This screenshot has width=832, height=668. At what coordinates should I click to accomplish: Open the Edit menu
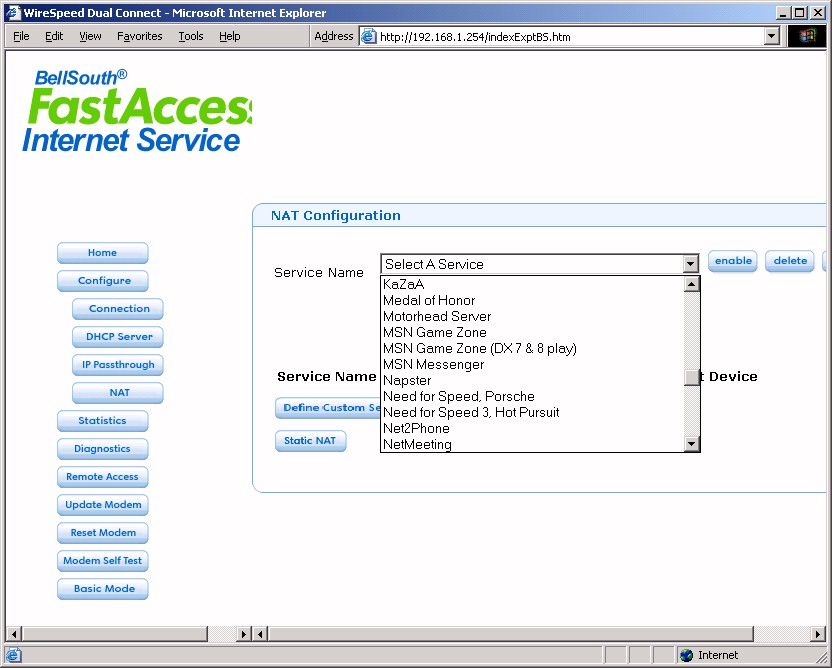pos(54,36)
